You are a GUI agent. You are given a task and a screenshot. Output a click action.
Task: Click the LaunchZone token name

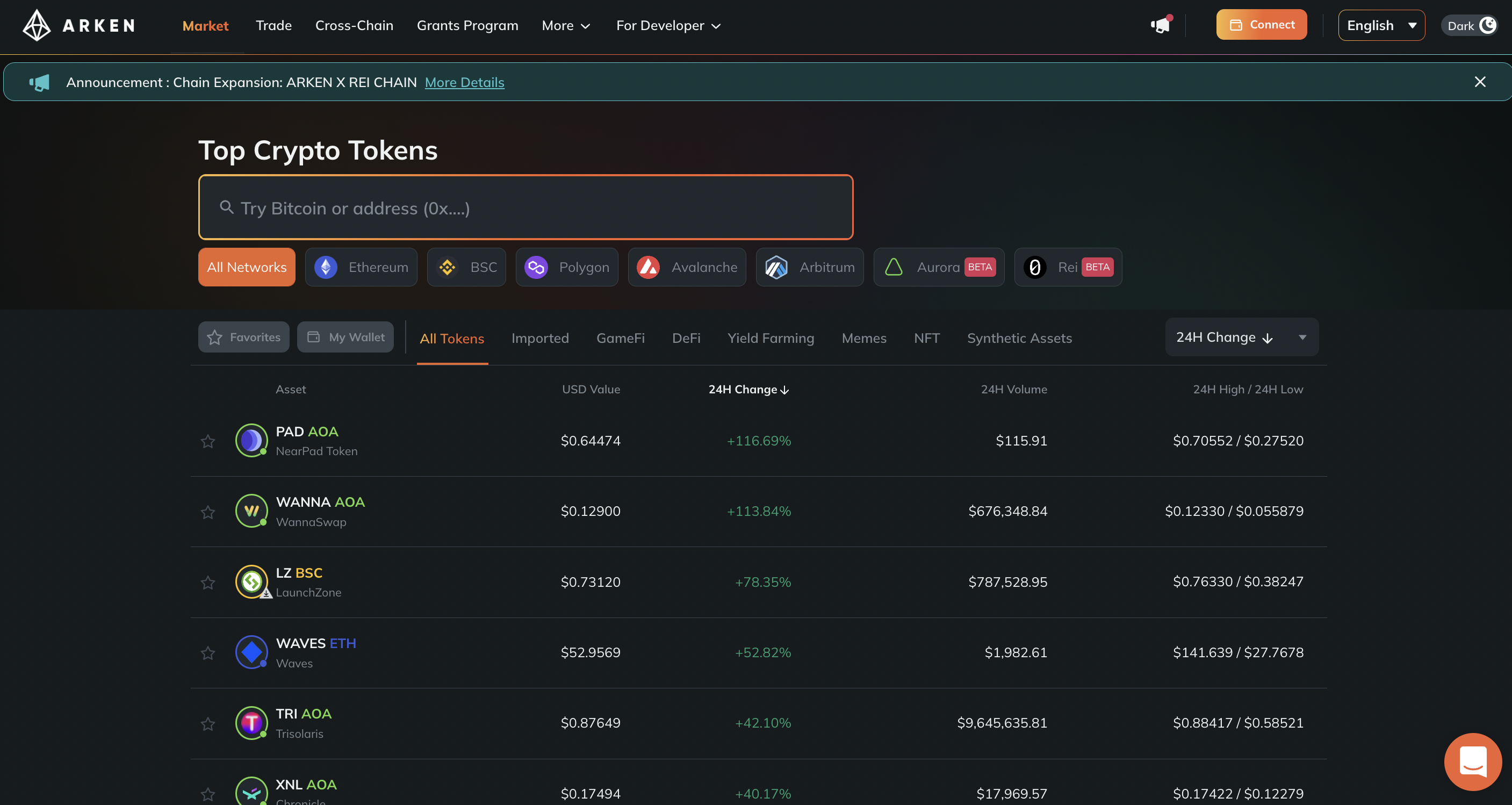pyautogui.click(x=308, y=592)
